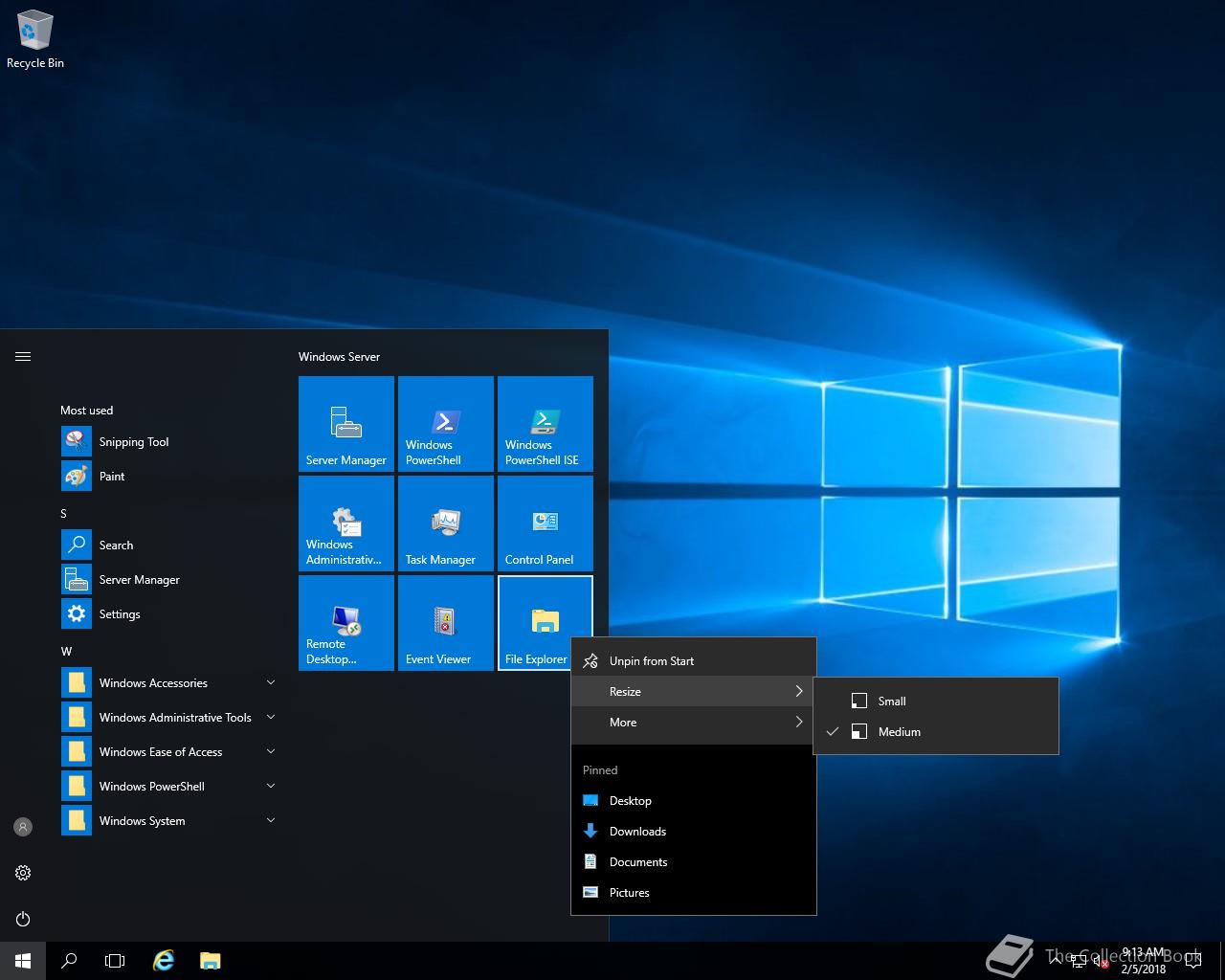Open pinned Downloads from jump list

[x=694, y=831]
